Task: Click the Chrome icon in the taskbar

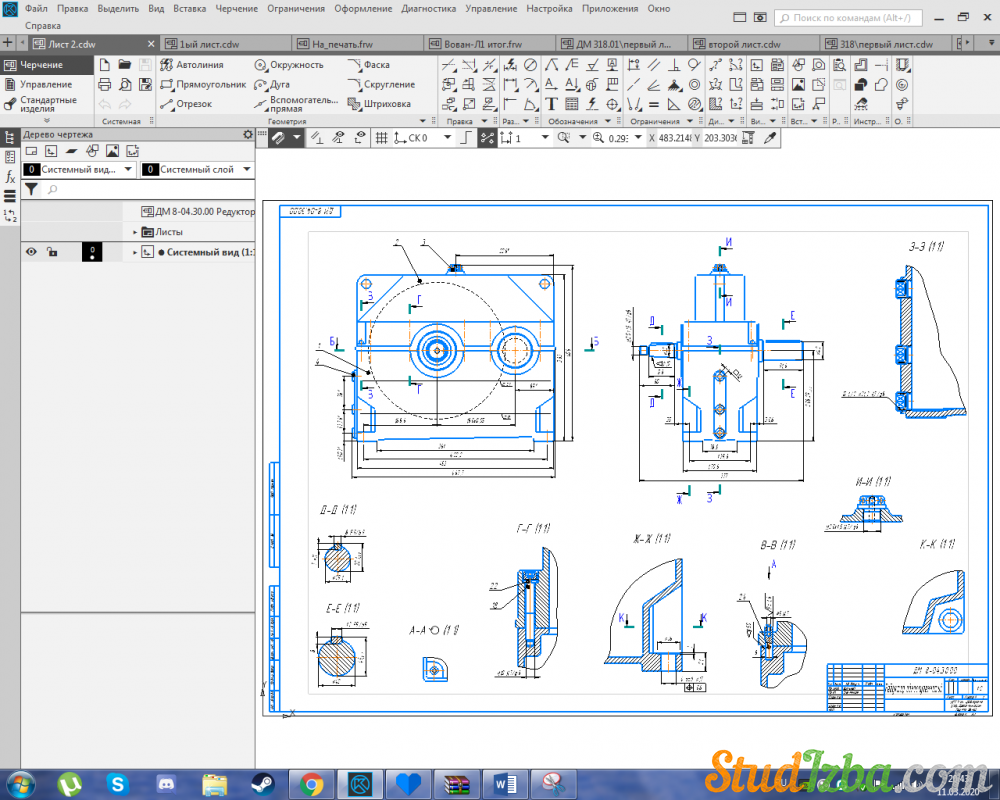Action: (x=311, y=783)
